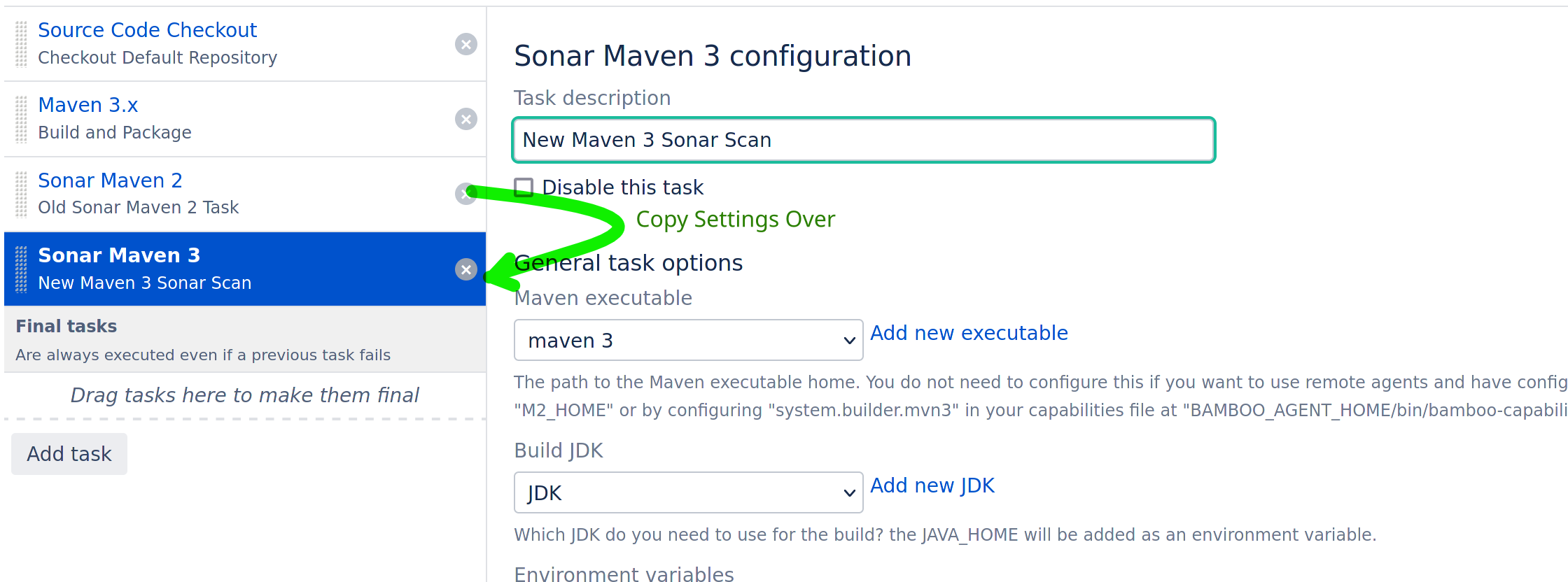
Task: Grab drag handle of Sonar Maven 3
Action: click(x=22, y=269)
